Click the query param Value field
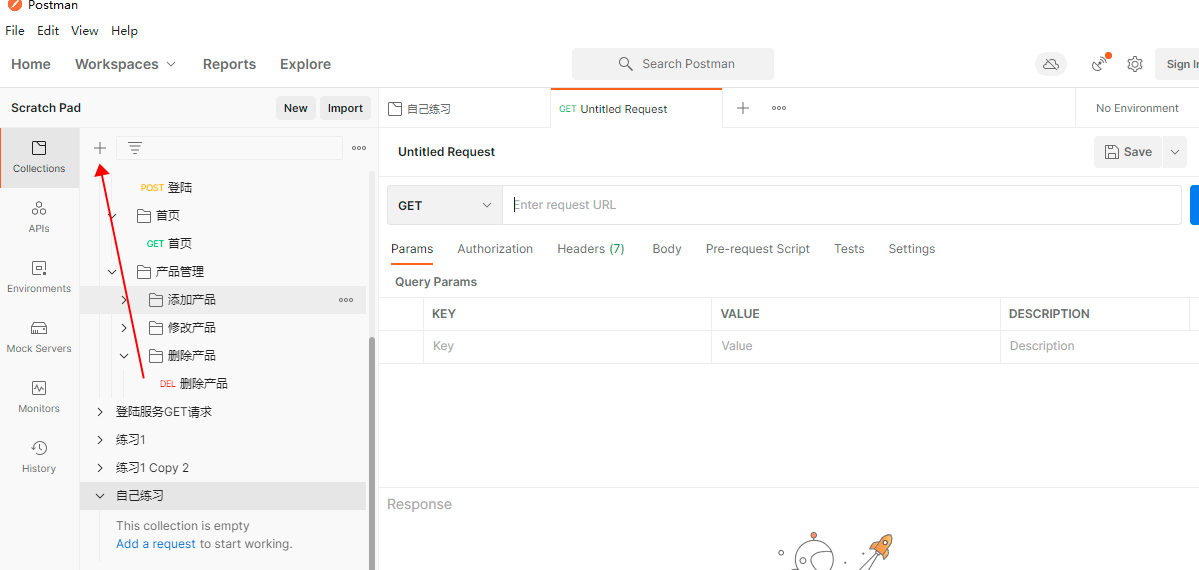This screenshot has width=1199, height=570. [x=856, y=346]
